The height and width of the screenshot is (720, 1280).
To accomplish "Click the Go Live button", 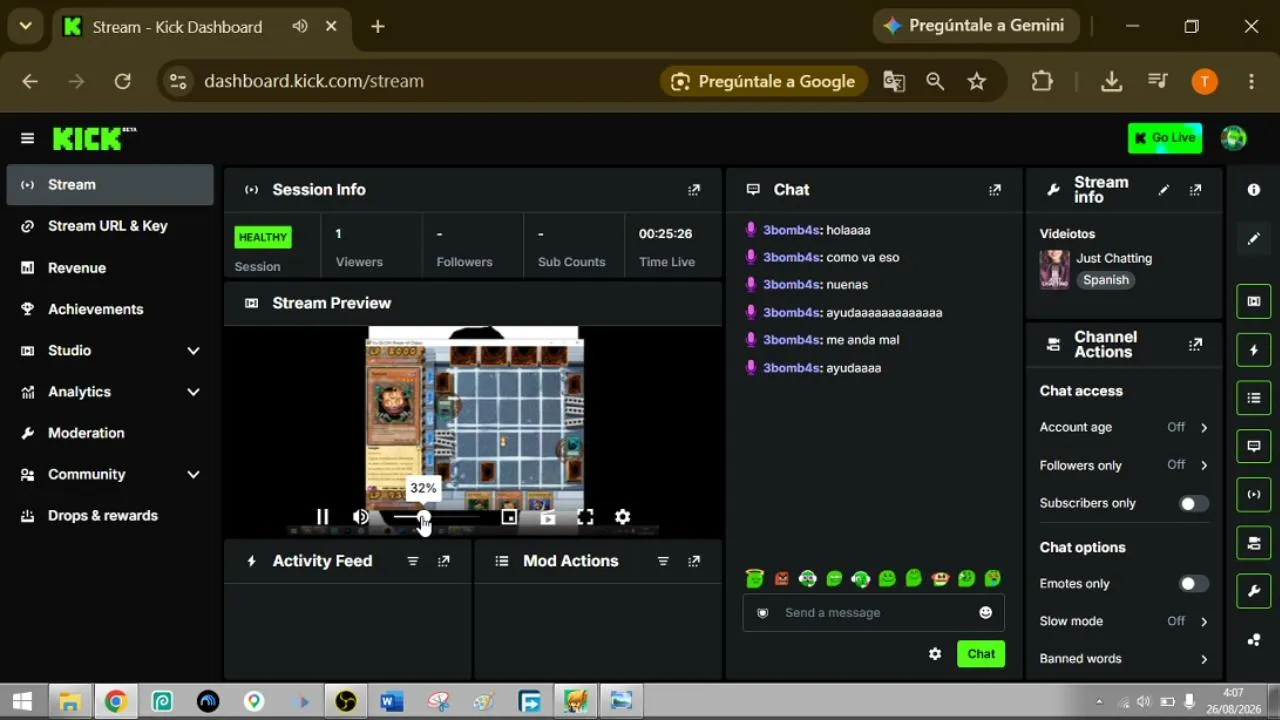I will (x=1165, y=138).
